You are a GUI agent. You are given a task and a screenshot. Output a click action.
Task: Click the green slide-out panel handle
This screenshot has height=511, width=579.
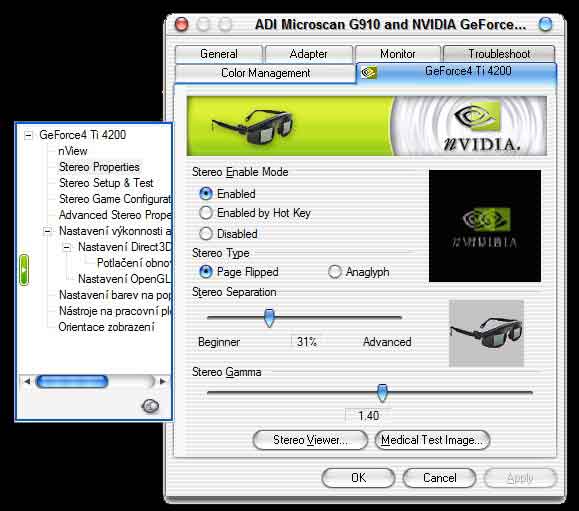pos(24,270)
